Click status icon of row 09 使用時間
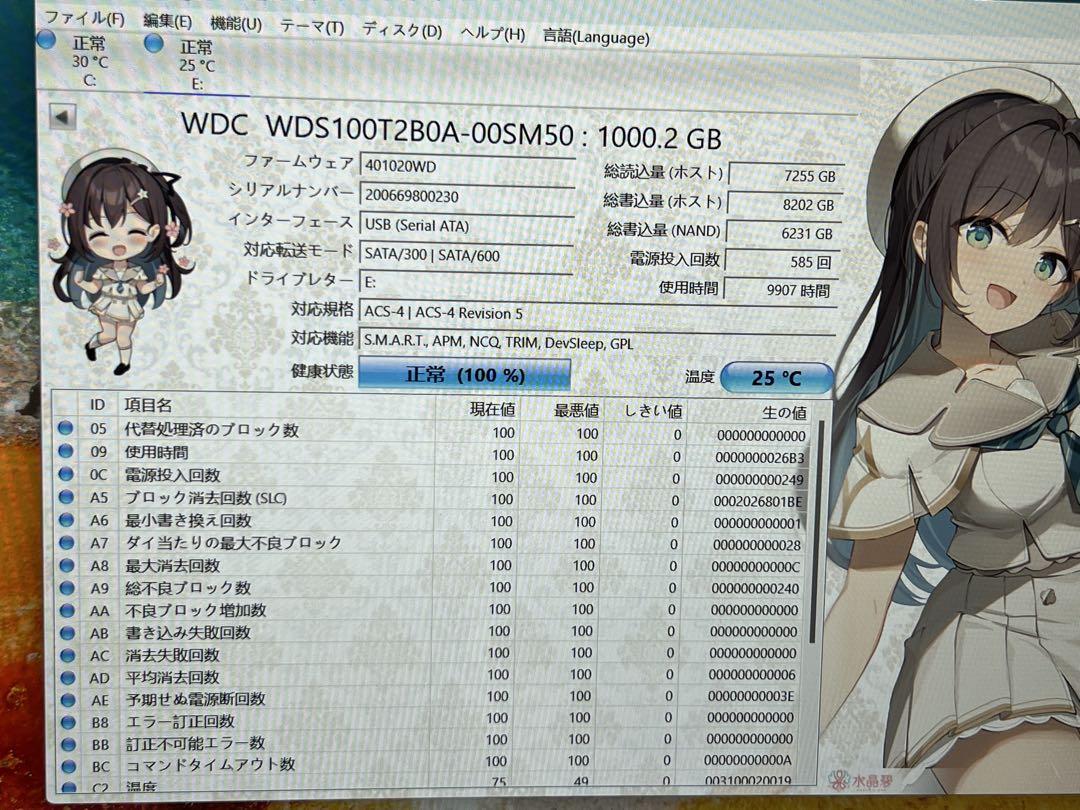 tap(65, 451)
